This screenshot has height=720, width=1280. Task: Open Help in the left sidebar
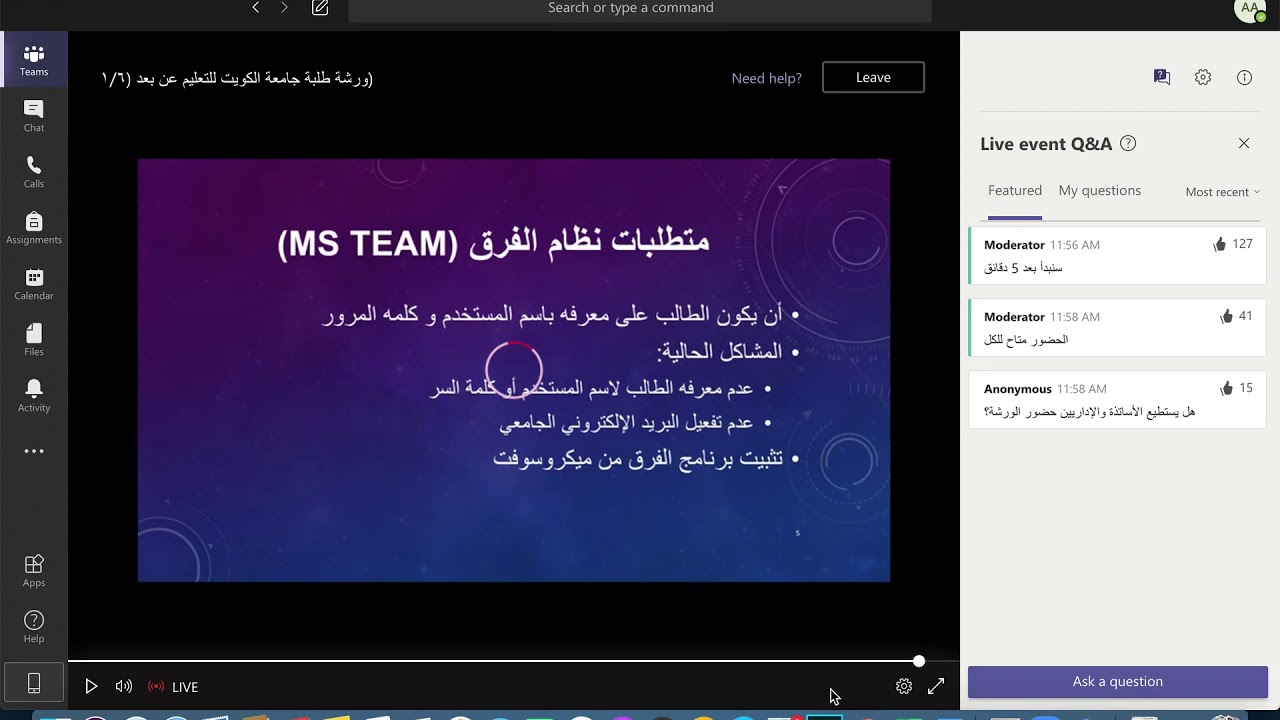pyautogui.click(x=34, y=627)
